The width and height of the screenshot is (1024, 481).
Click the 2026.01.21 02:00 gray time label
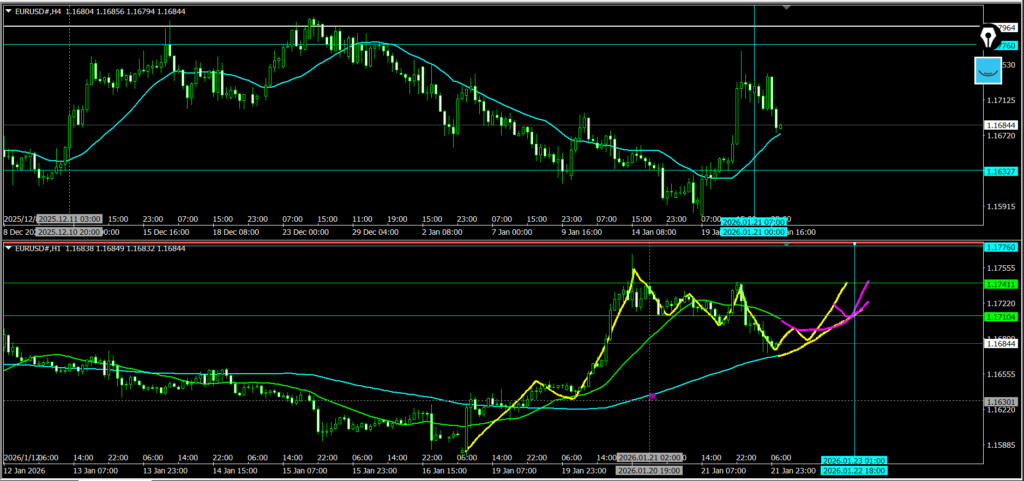pyautogui.click(x=650, y=458)
